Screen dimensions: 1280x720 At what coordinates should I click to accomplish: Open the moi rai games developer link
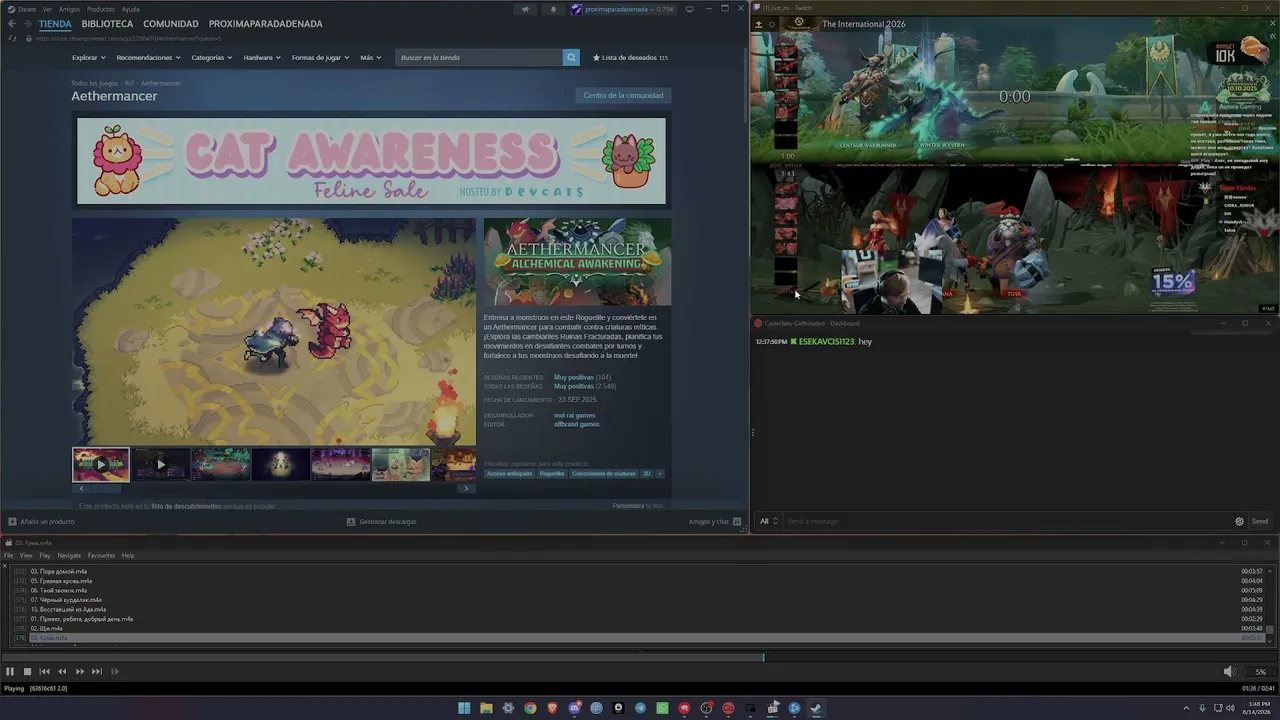point(575,415)
